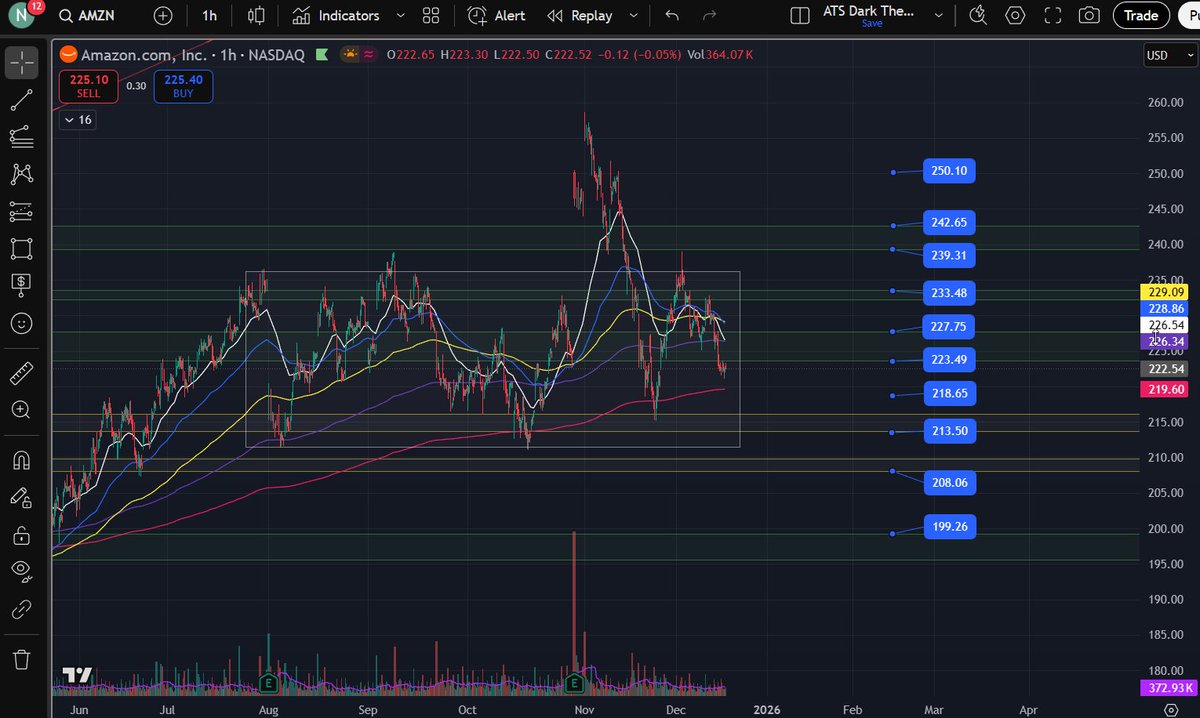
Task: Click the Trade button
Action: coord(1140,16)
